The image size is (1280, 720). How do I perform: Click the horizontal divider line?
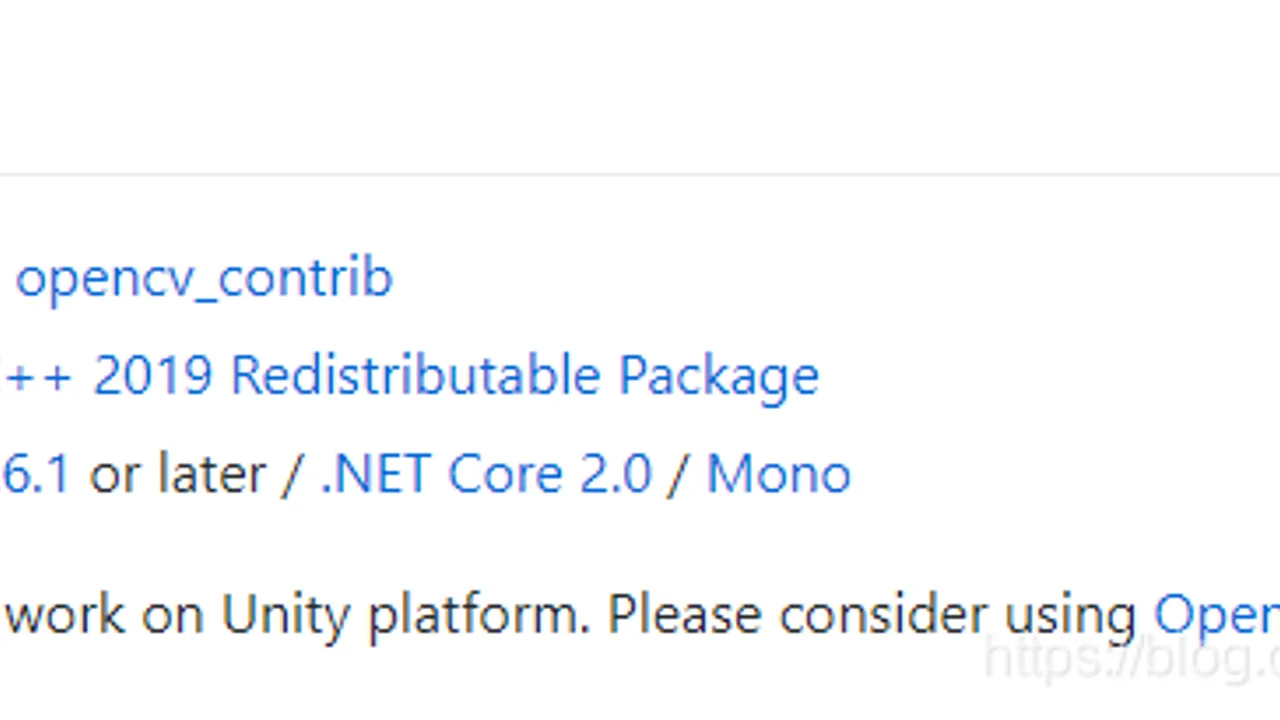coord(640,175)
